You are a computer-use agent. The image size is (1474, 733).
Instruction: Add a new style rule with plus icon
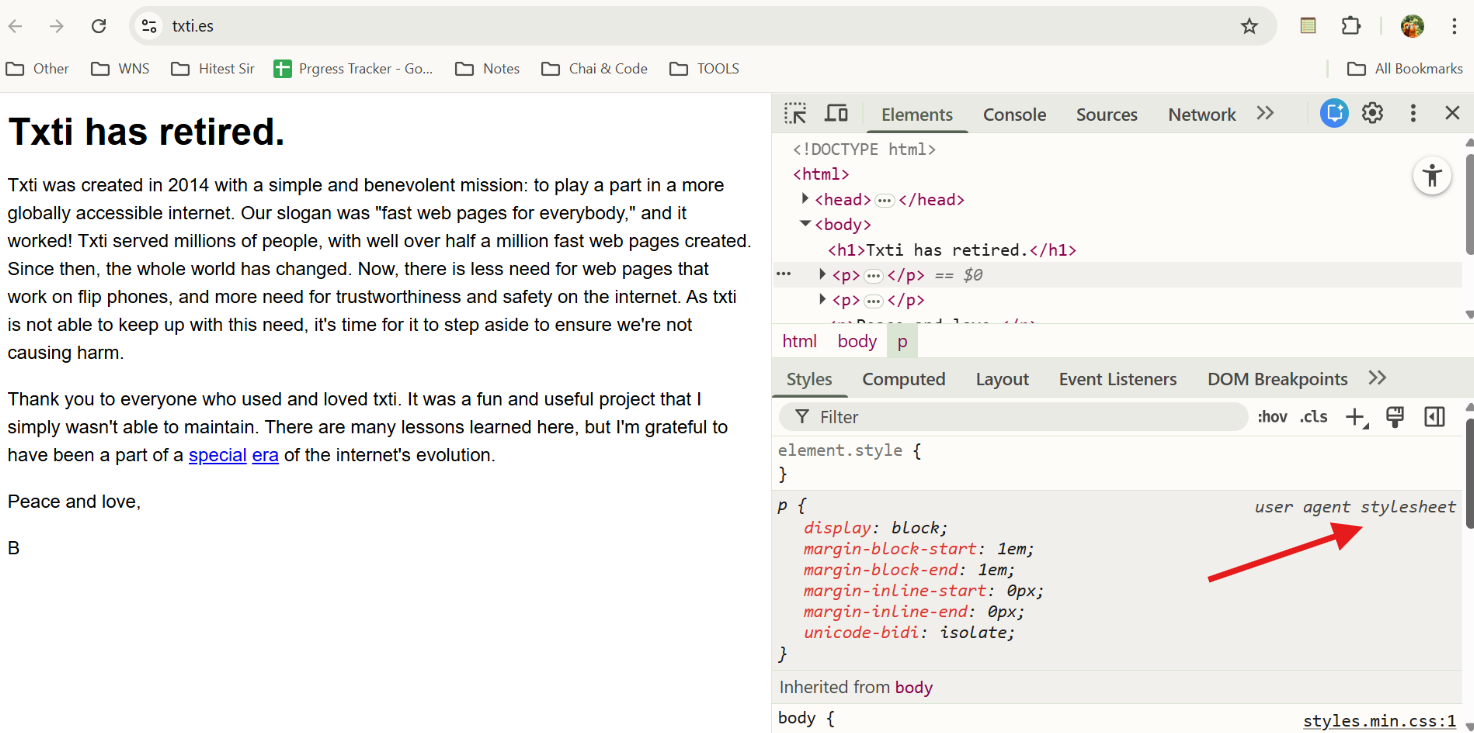point(1355,417)
